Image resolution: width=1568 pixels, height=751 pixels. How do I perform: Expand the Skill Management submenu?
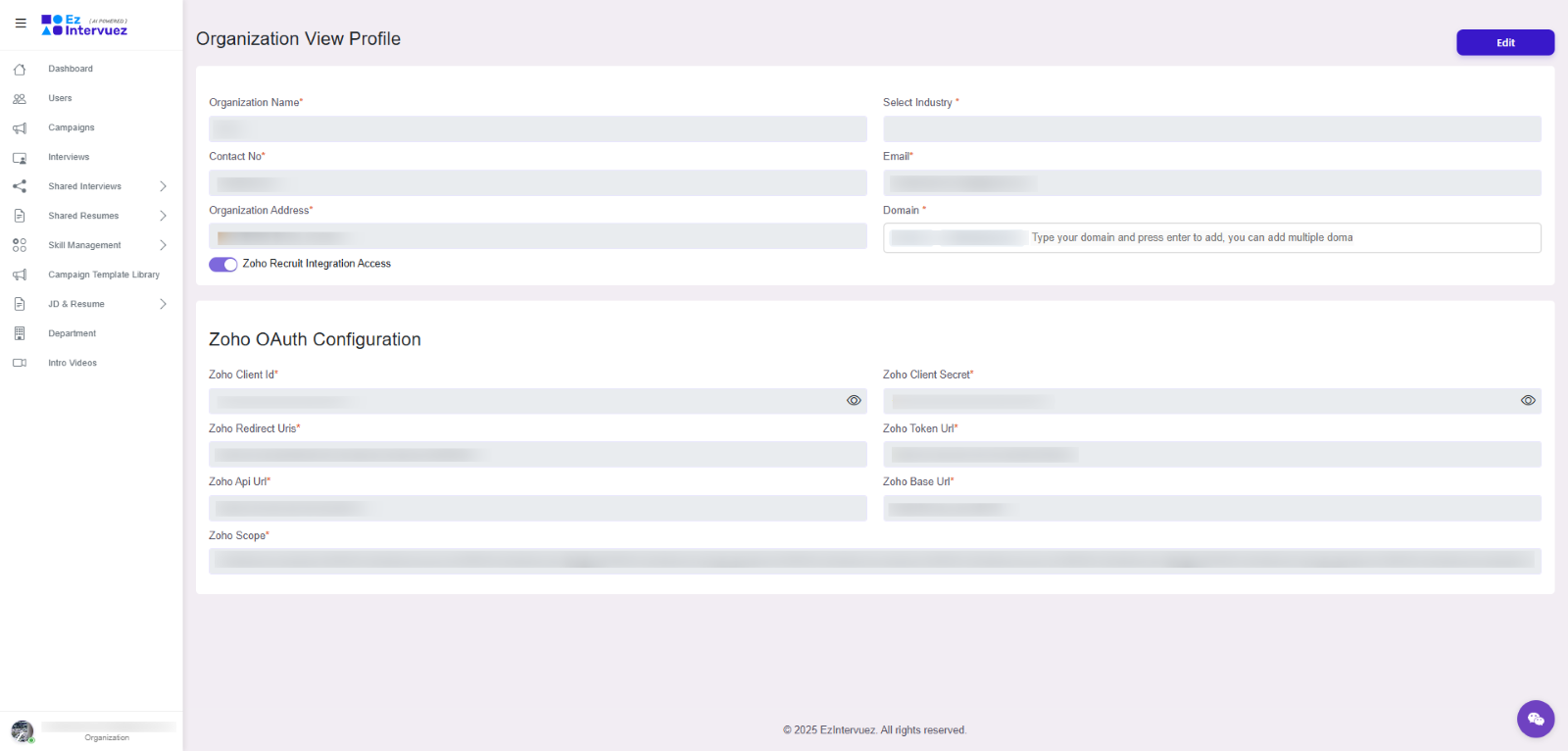click(163, 245)
